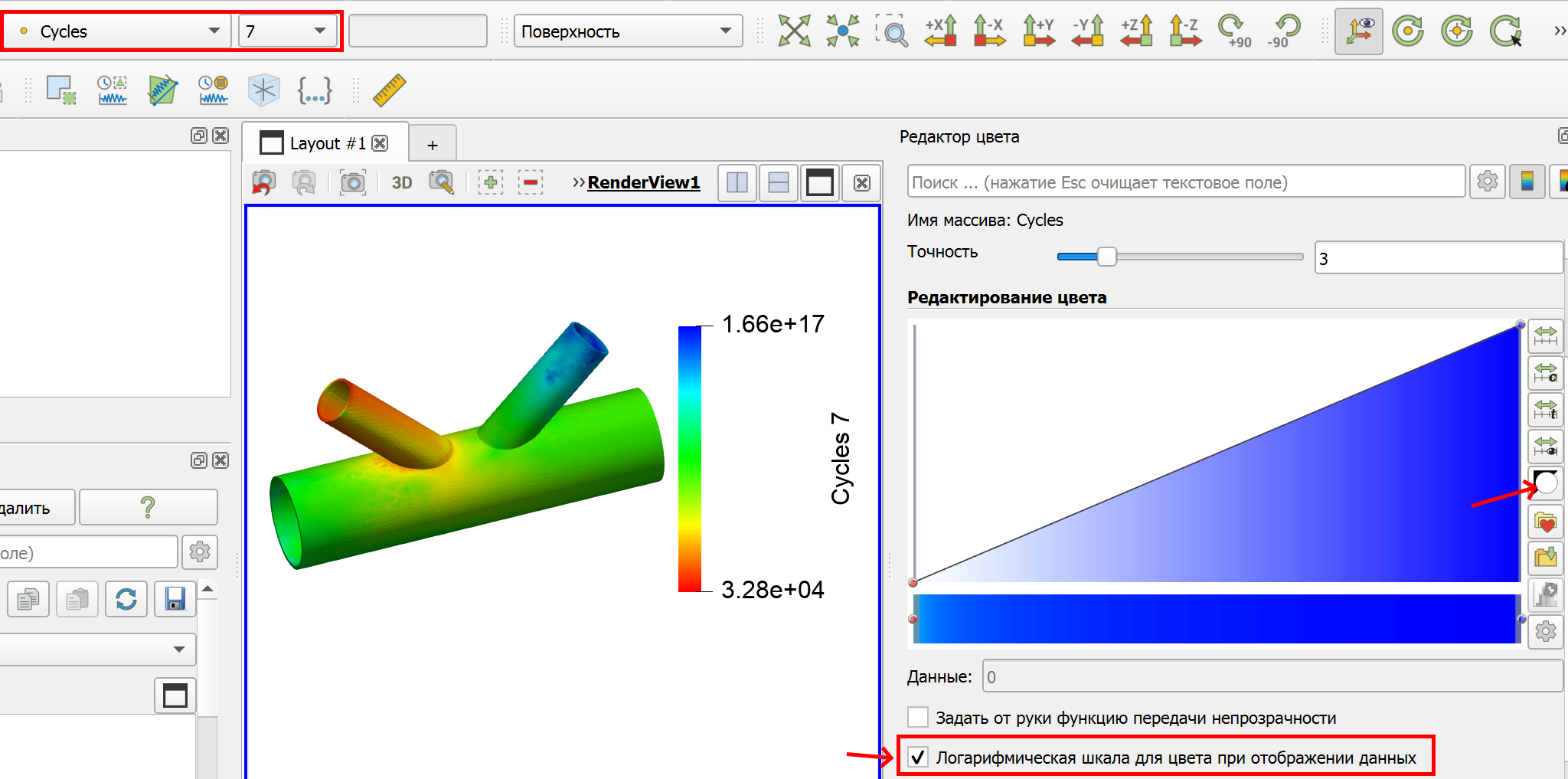Set view direction to +Y
Screen dimensions: 1568x779
(x=1039, y=31)
